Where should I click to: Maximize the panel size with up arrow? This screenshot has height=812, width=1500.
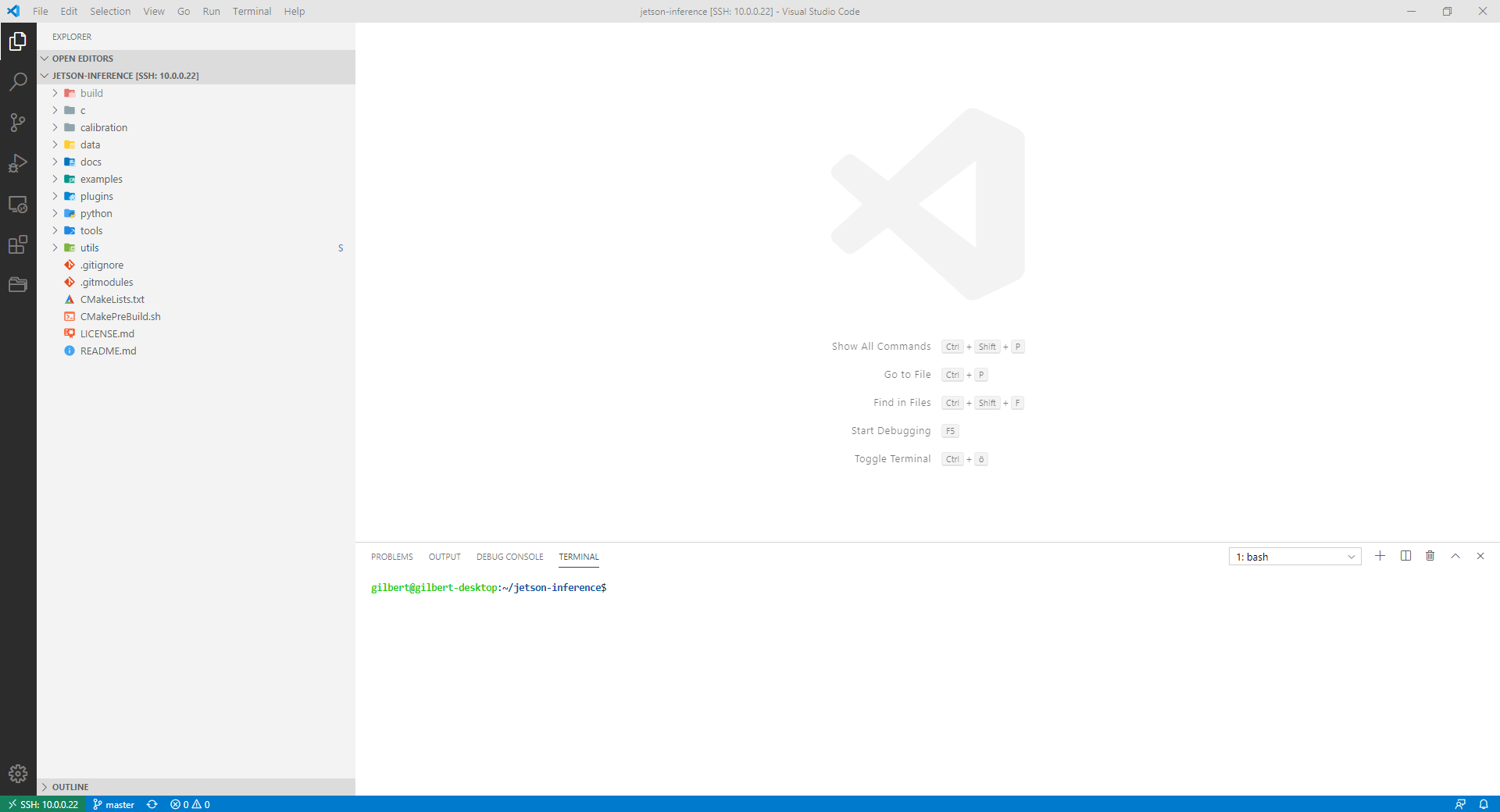click(x=1455, y=556)
